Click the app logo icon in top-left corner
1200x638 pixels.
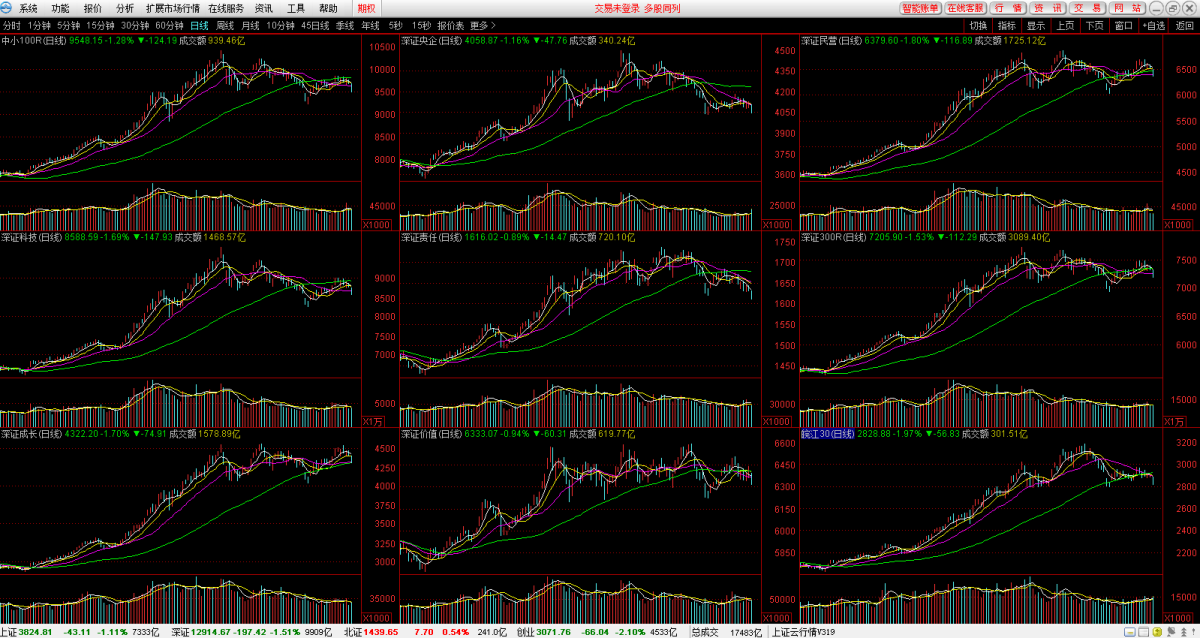(x=8, y=8)
